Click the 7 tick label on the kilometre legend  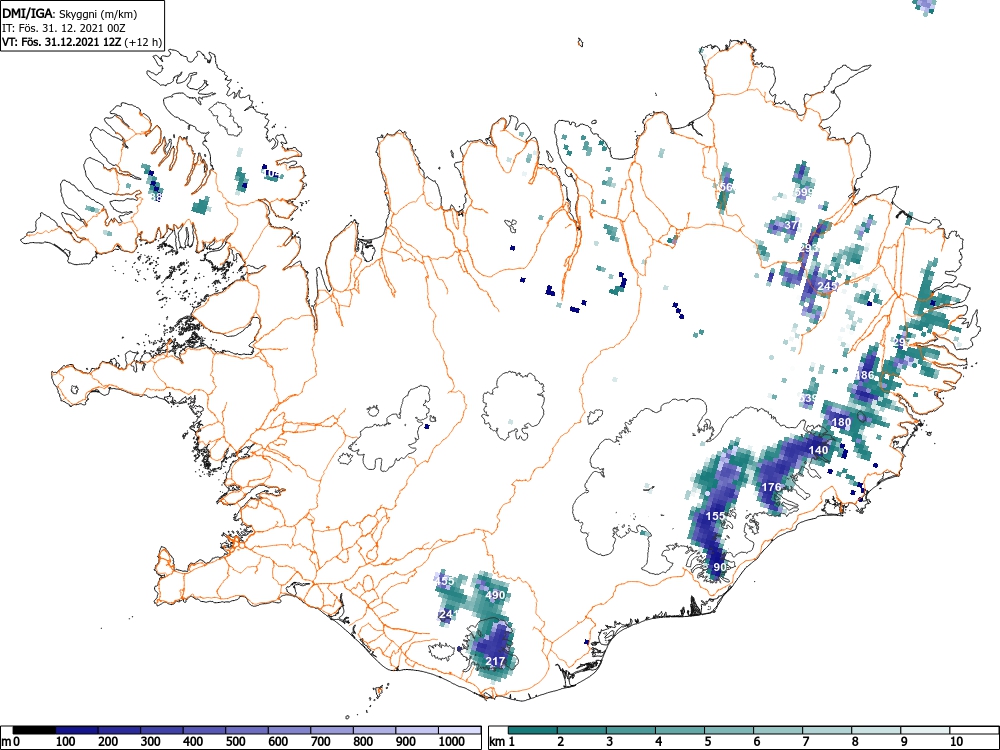coord(805,742)
